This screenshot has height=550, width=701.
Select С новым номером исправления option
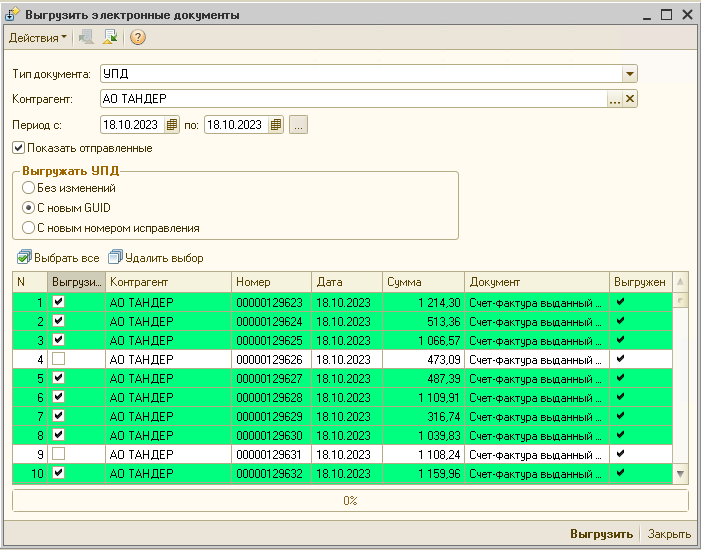click(x=28, y=228)
